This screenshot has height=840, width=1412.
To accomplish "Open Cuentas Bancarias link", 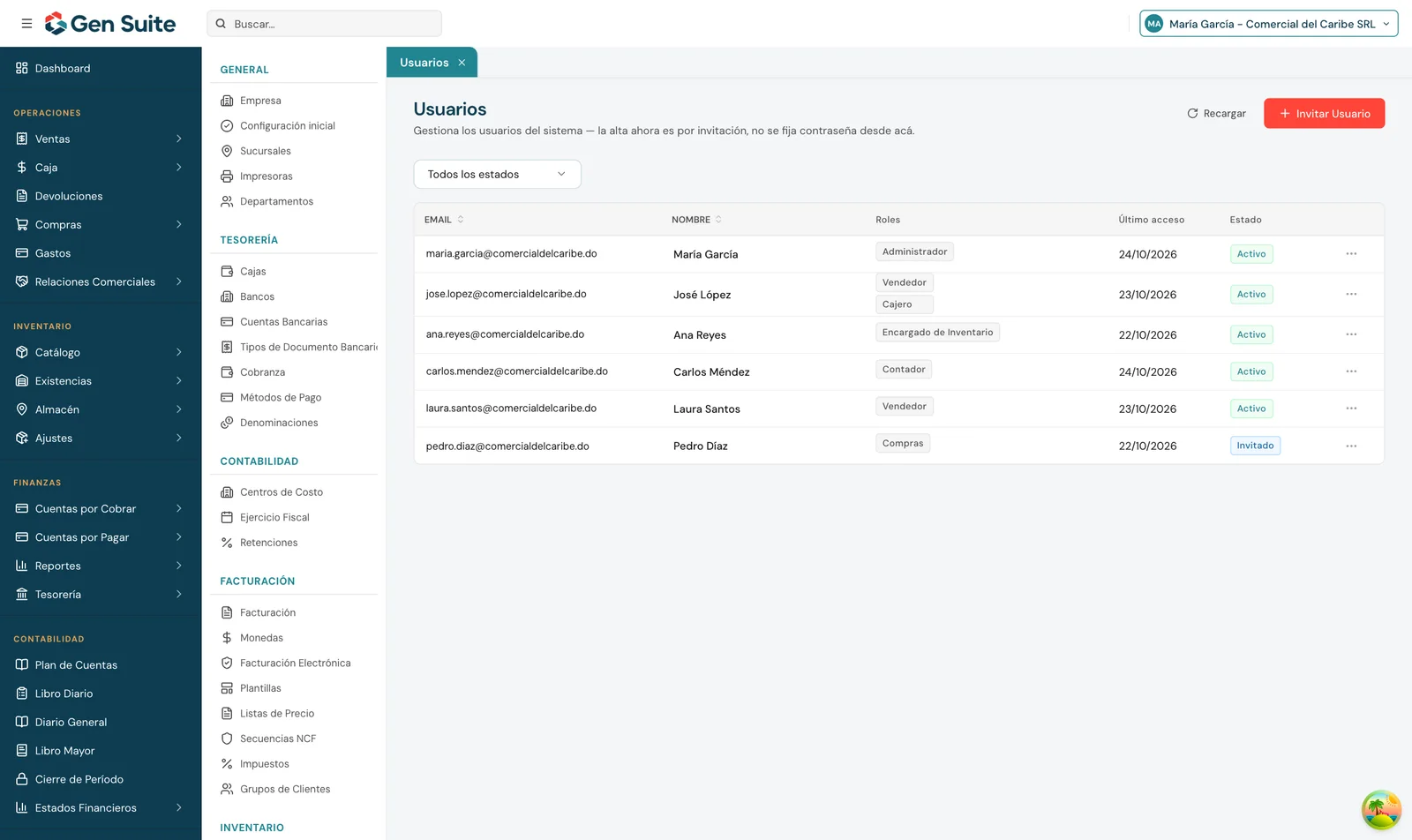I will click(x=283, y=322).
